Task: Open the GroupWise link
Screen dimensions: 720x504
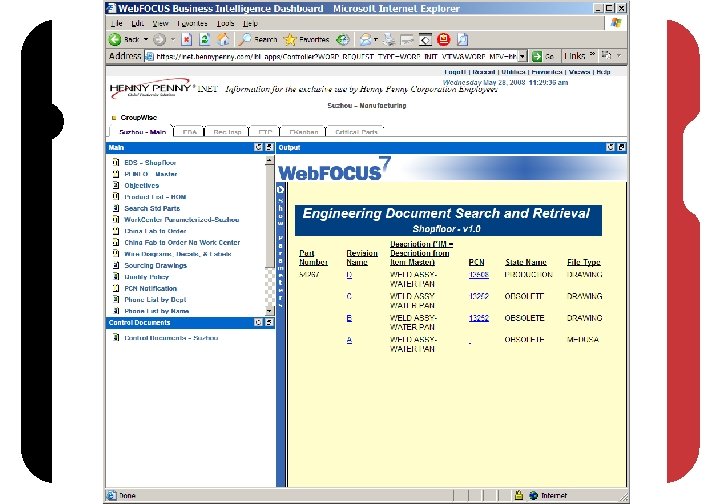Action: click(138, 118)
